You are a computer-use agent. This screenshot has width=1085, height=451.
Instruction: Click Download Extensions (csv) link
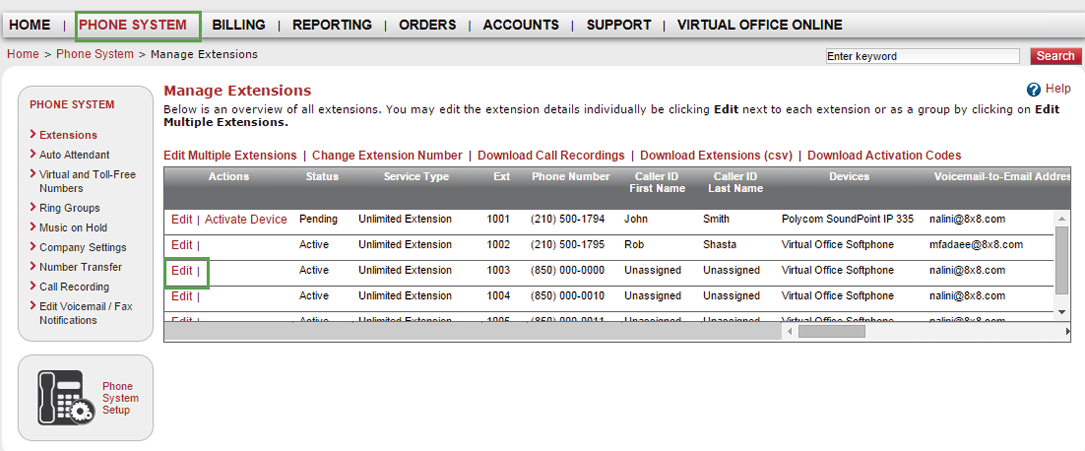coord(716,155)
